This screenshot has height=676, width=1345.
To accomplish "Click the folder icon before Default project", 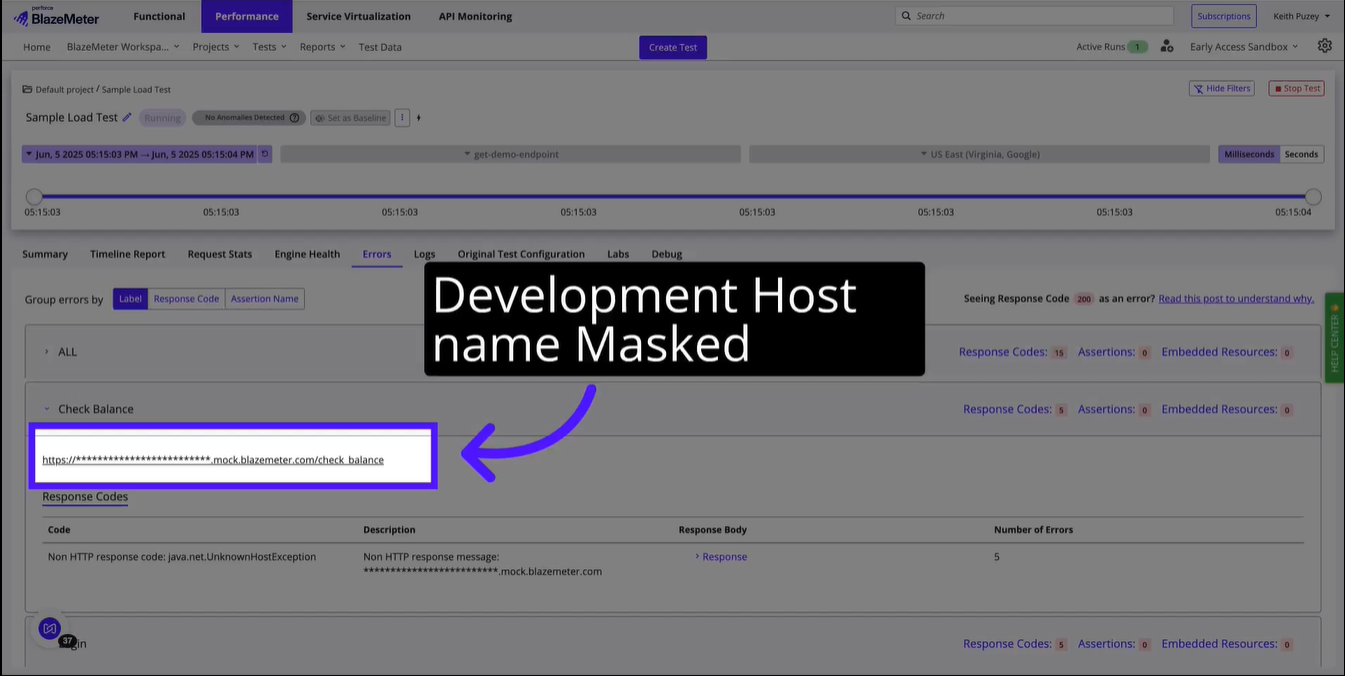I will [28, 89].
